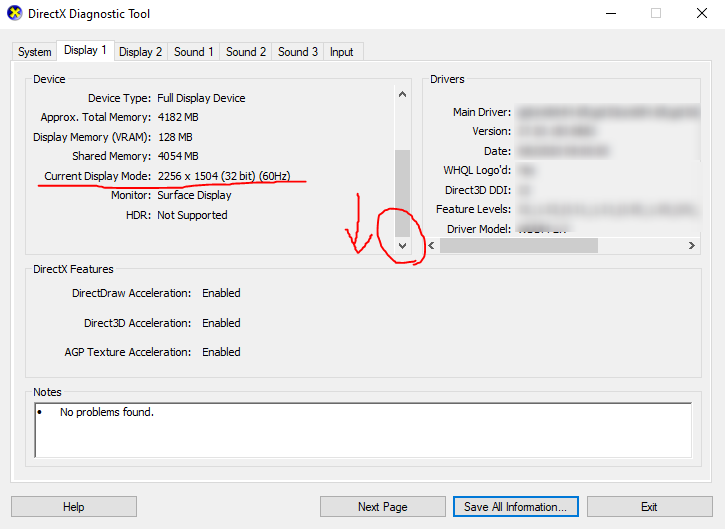Viewport: 725px width, 529px height.
Task: Go to the Sound 1 tab
Action: [193, 52]
